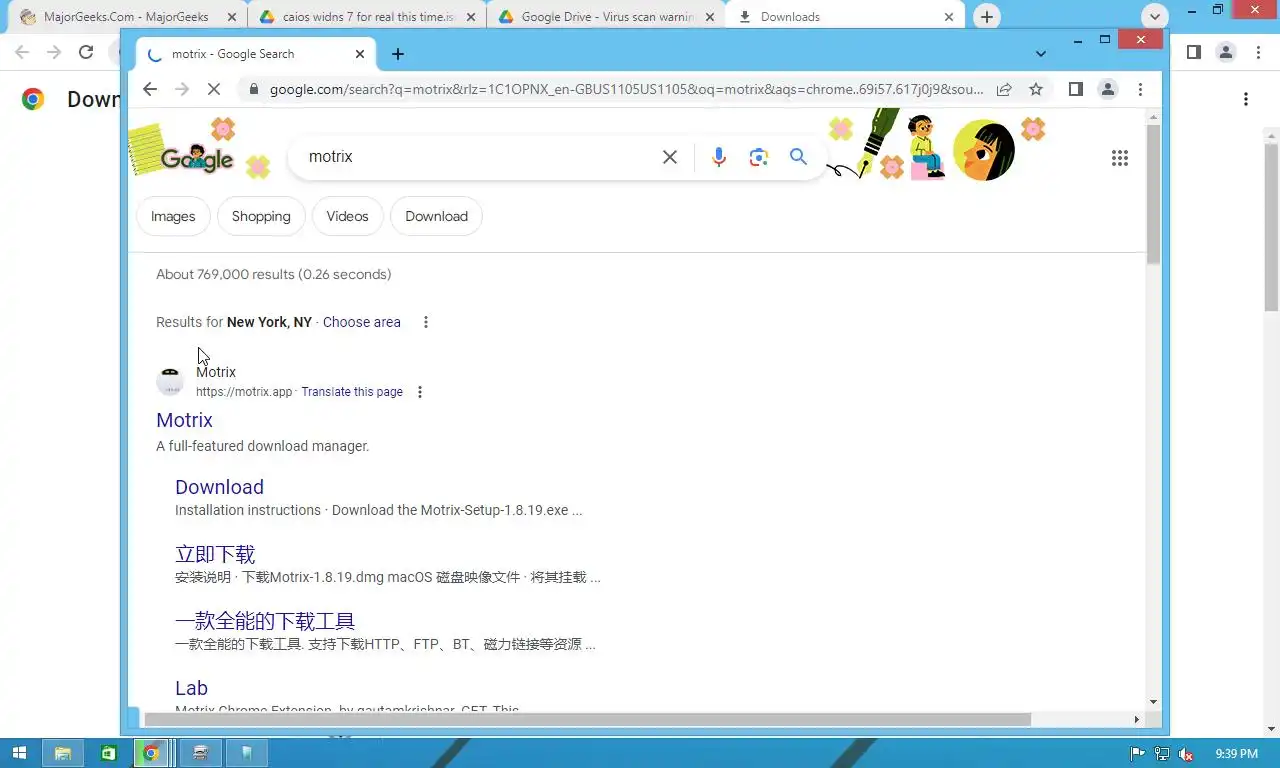Switch to the caios widns 7 tab
1280x768 pixels.
366,17
